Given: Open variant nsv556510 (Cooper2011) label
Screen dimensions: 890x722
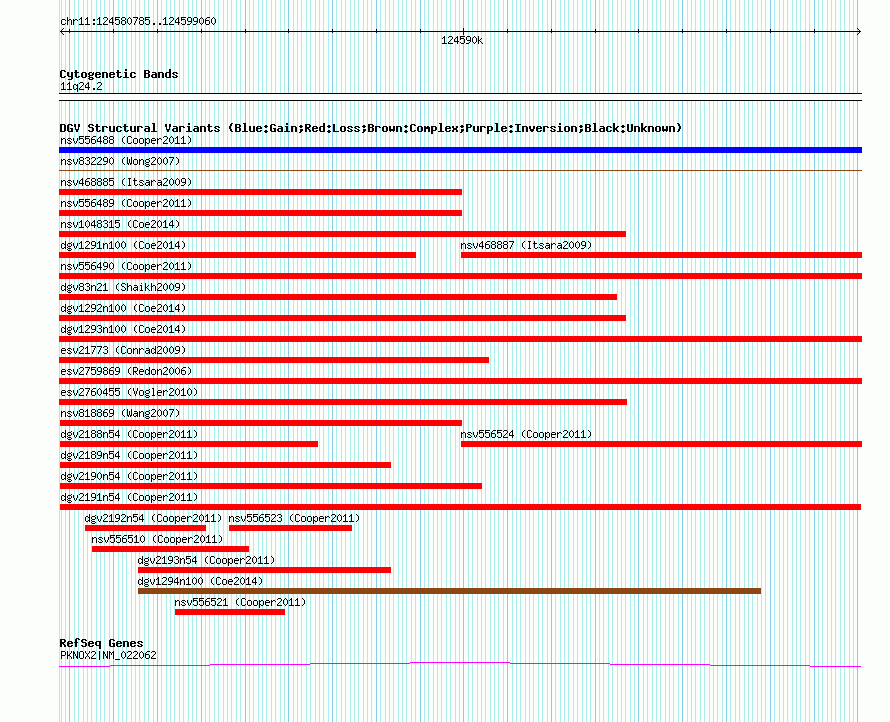Looking at the screenshot, I should (x=157, y=539).
